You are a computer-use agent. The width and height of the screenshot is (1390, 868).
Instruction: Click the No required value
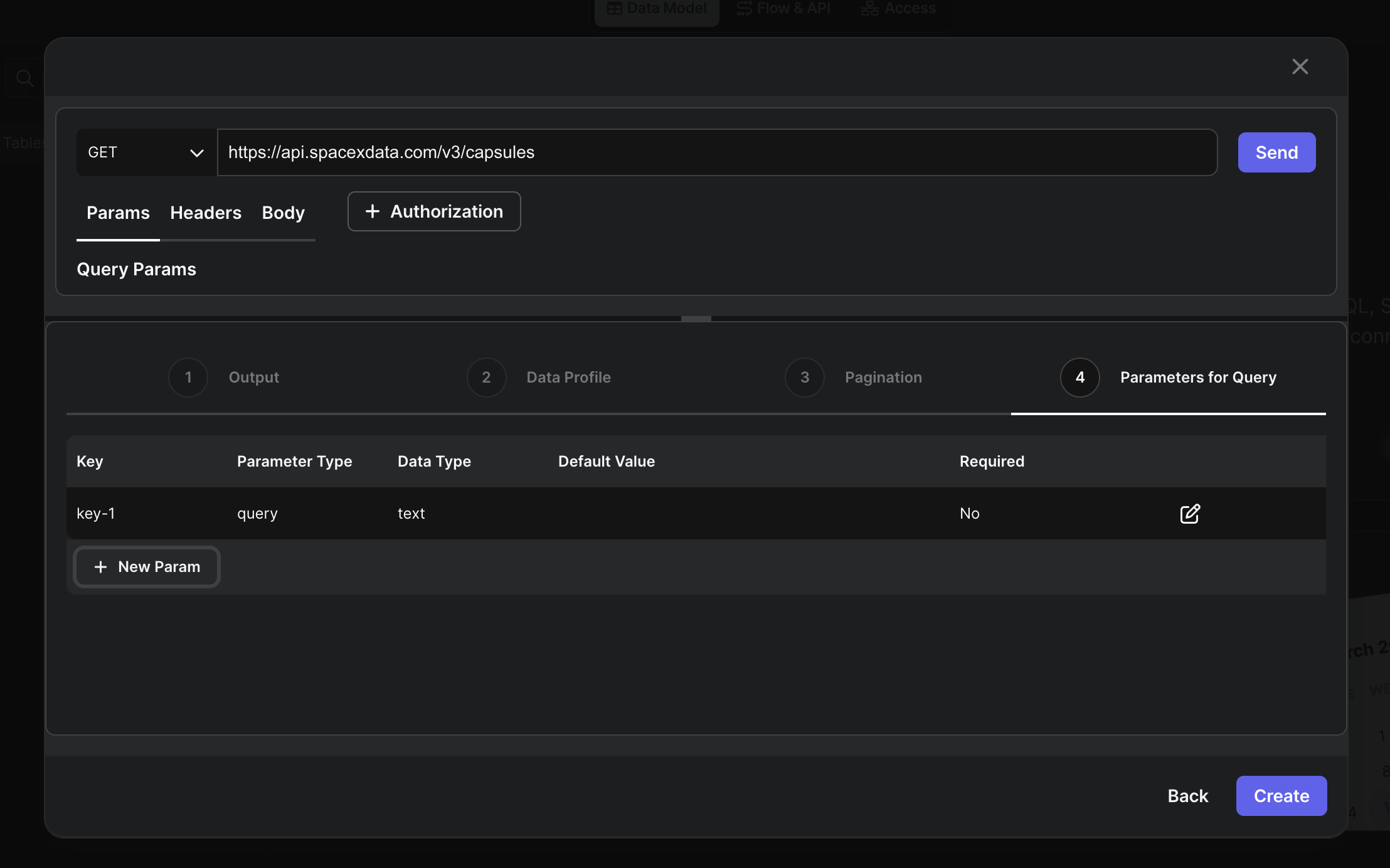coord(970,514)
